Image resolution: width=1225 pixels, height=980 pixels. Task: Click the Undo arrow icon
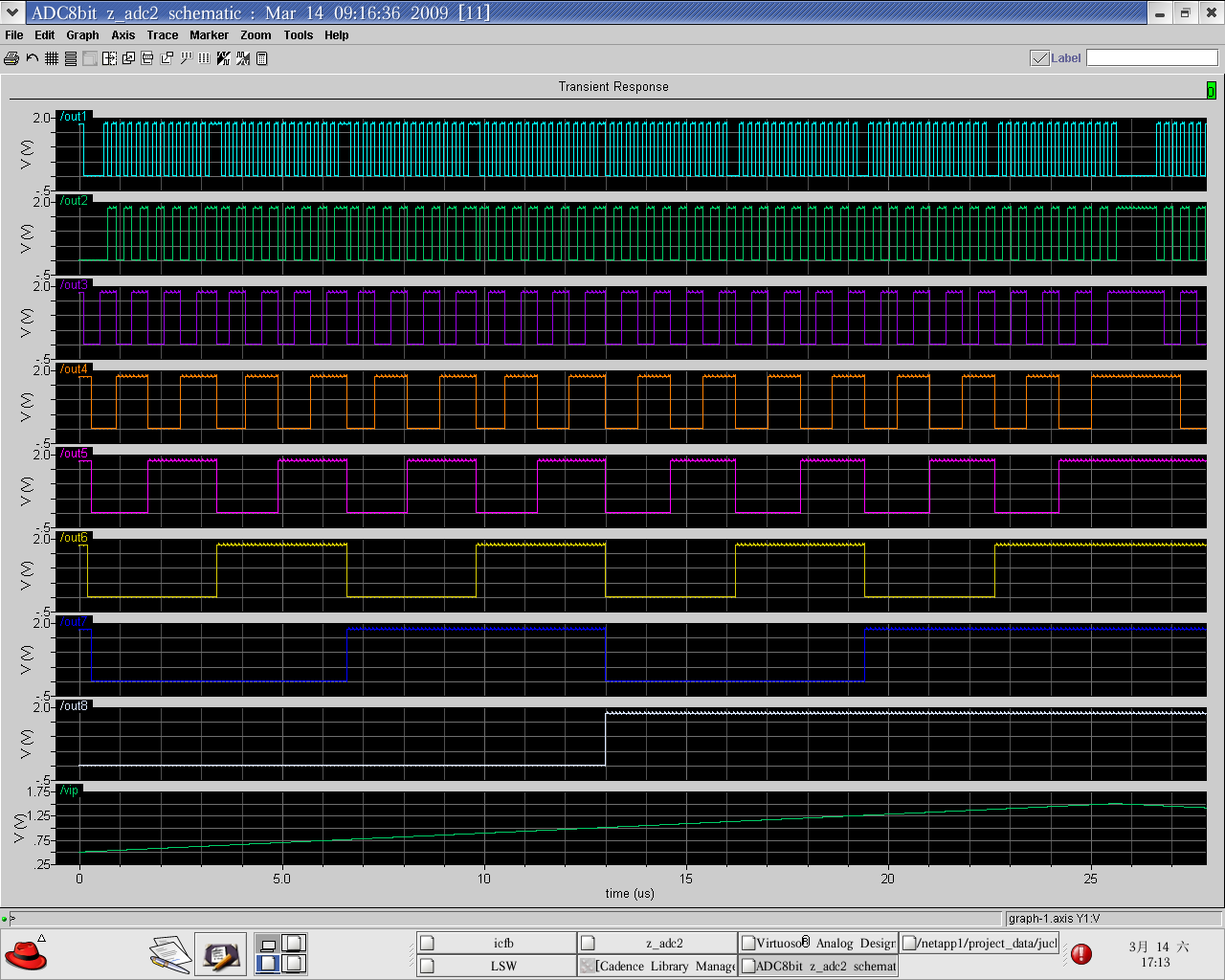point(32,58)
